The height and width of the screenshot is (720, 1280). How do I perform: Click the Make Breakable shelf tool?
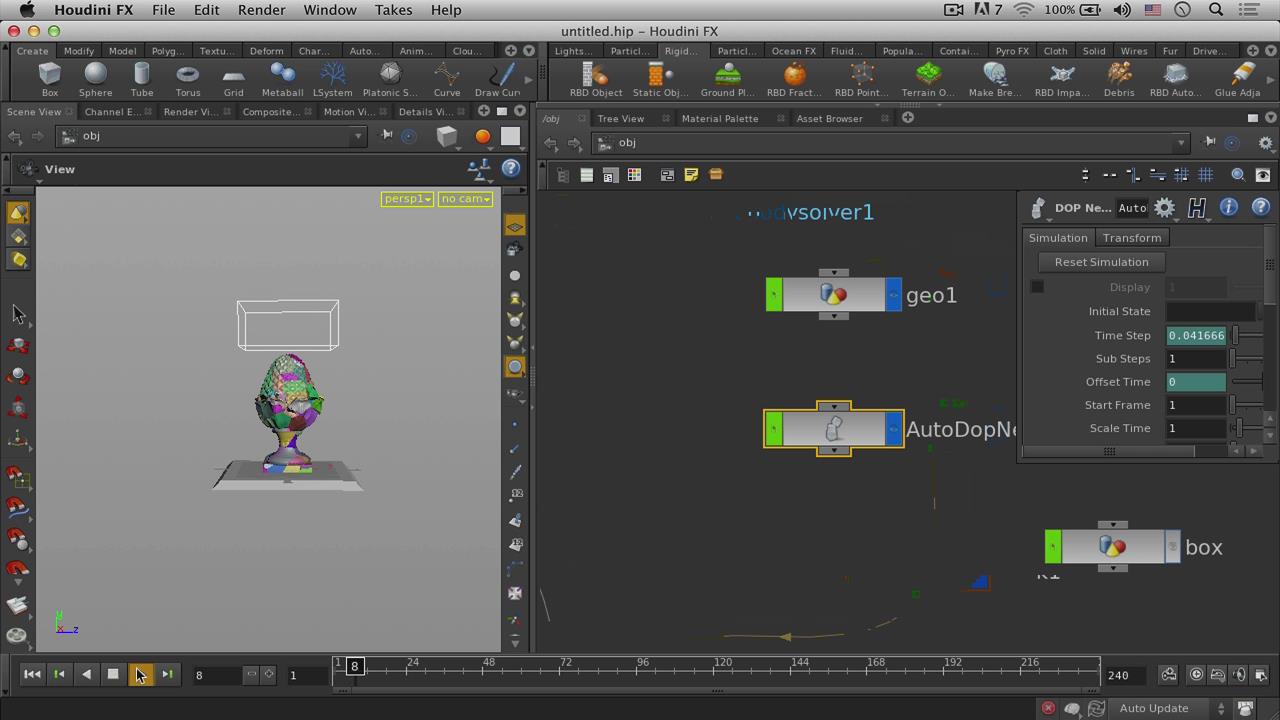click(x=994, y=79)
